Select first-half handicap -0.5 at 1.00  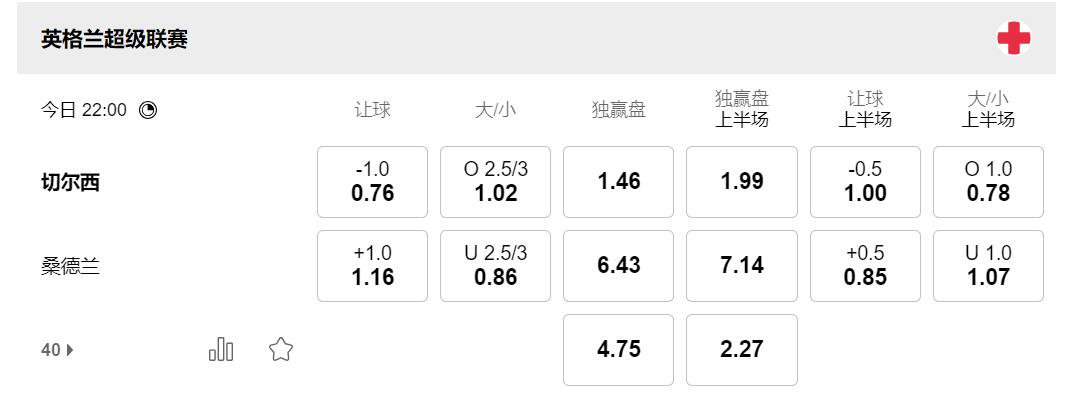(865, 182)
